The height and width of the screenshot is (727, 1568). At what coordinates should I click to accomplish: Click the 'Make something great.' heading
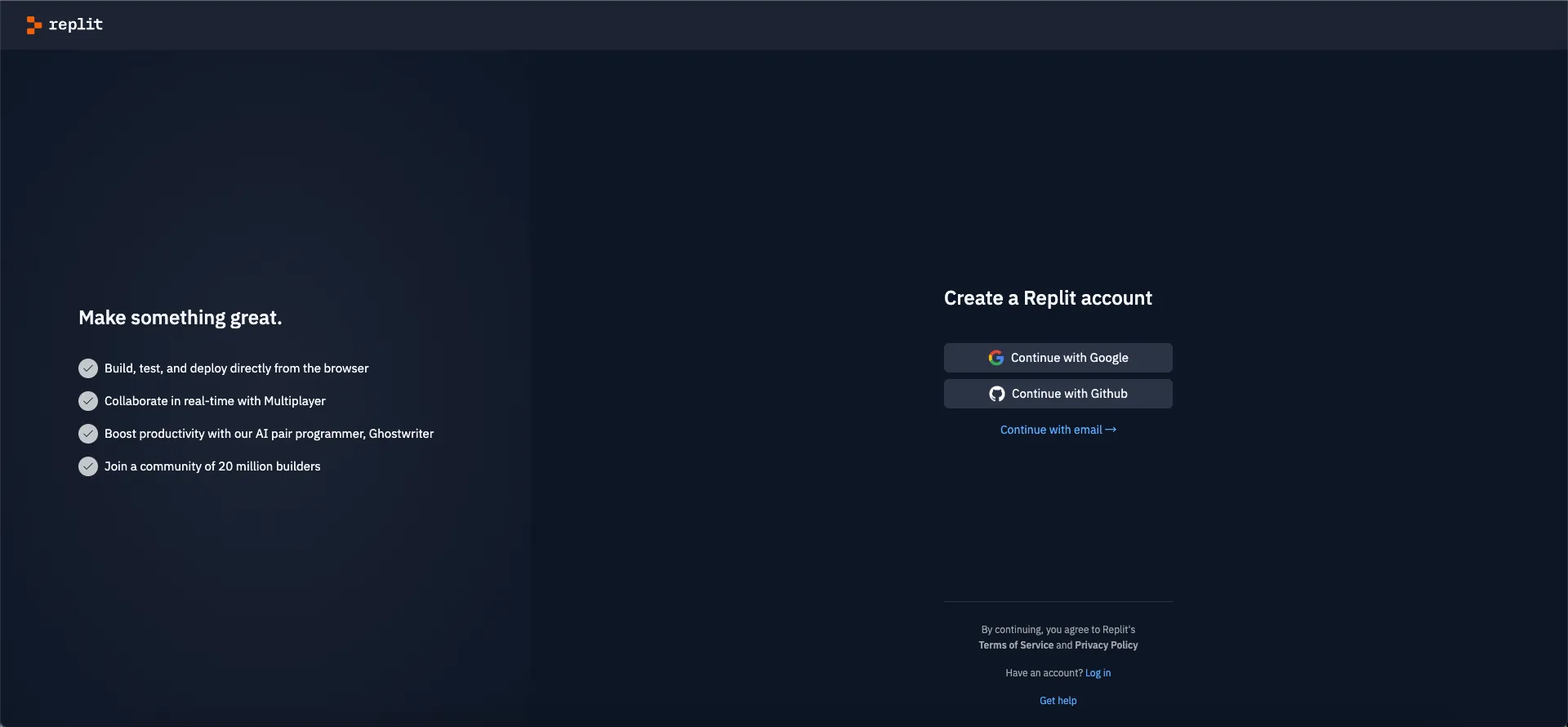pos(180,318)
